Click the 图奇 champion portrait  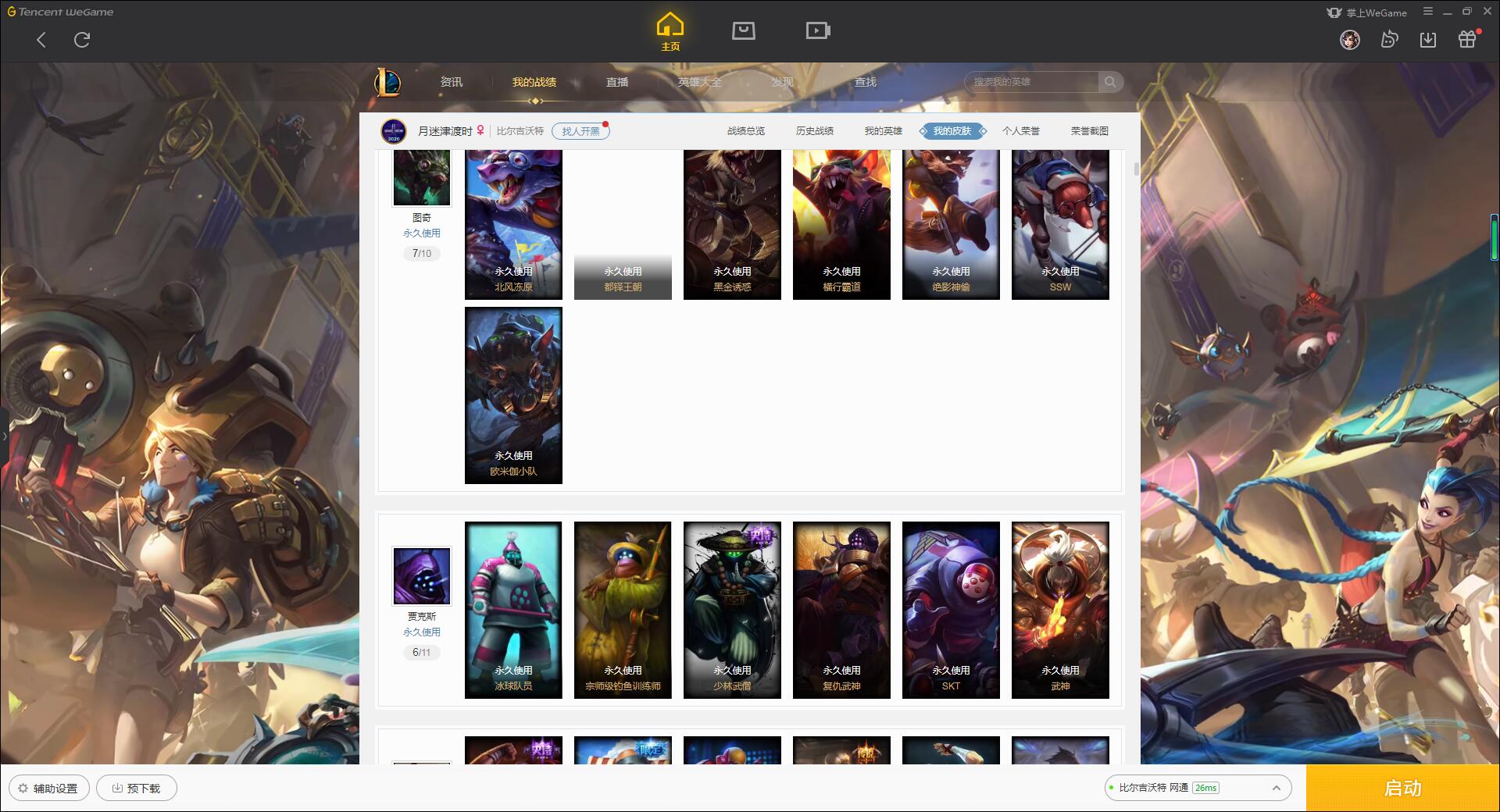pyautogui.click(x=421, y=178)
